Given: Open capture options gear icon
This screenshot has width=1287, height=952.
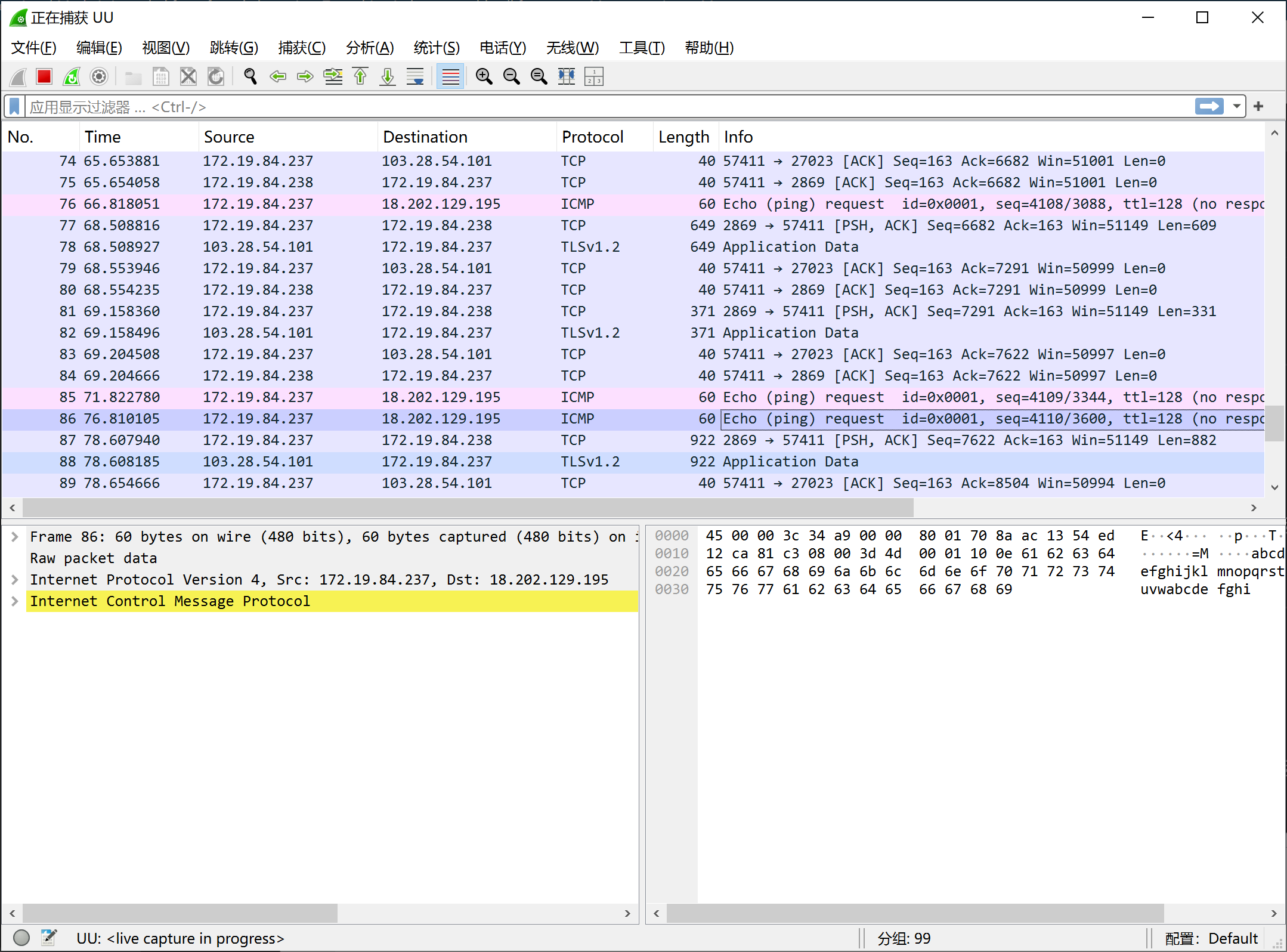Looking at the screenshot, I should click(99, 76).
